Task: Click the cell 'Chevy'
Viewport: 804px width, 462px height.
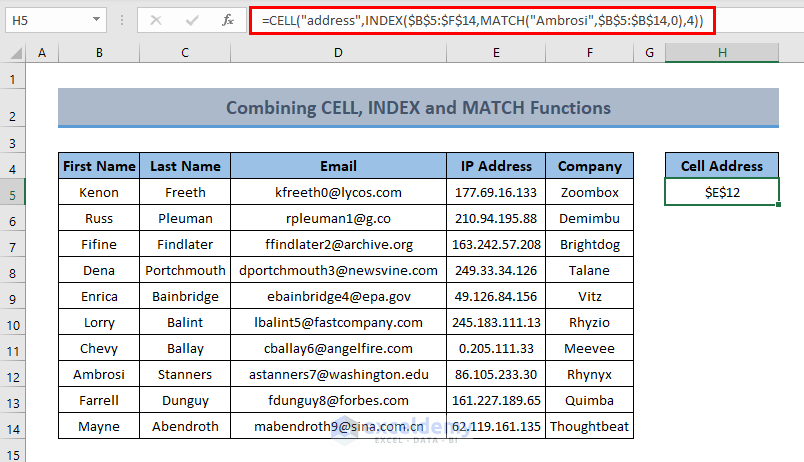Action: pyautogui.click(x=99, y=349)
